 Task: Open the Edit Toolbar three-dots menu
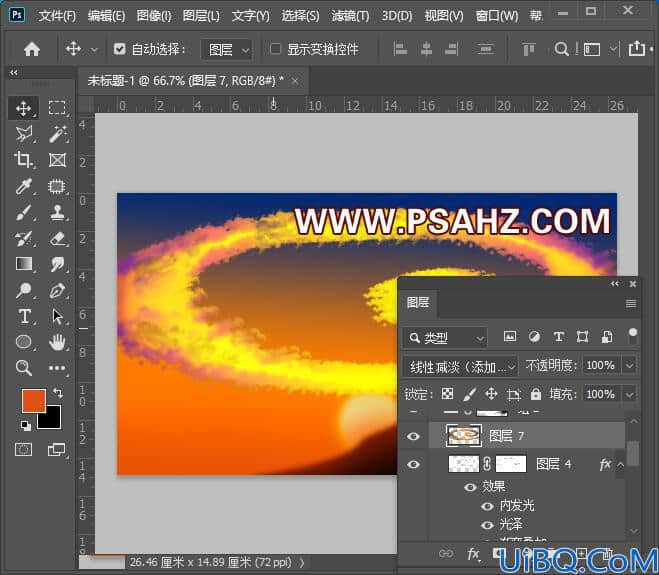coord(57,368)
